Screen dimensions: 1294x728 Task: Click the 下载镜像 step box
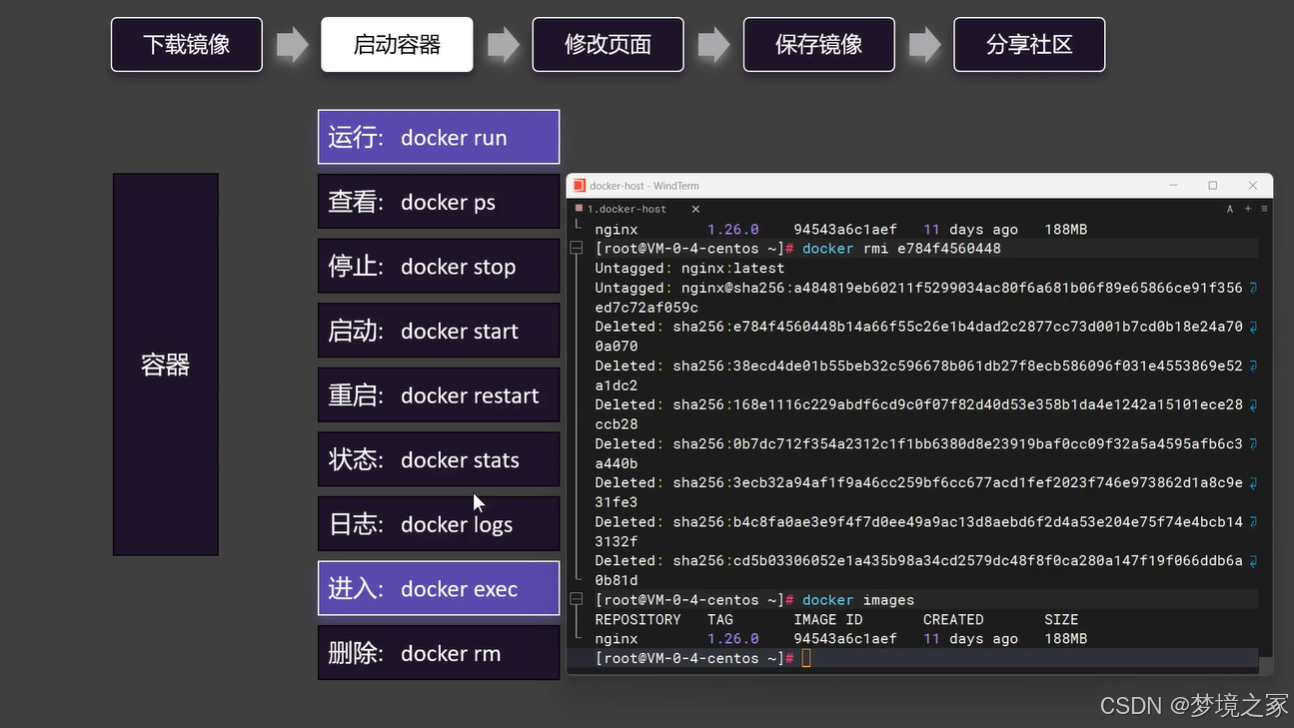[187, 45]
